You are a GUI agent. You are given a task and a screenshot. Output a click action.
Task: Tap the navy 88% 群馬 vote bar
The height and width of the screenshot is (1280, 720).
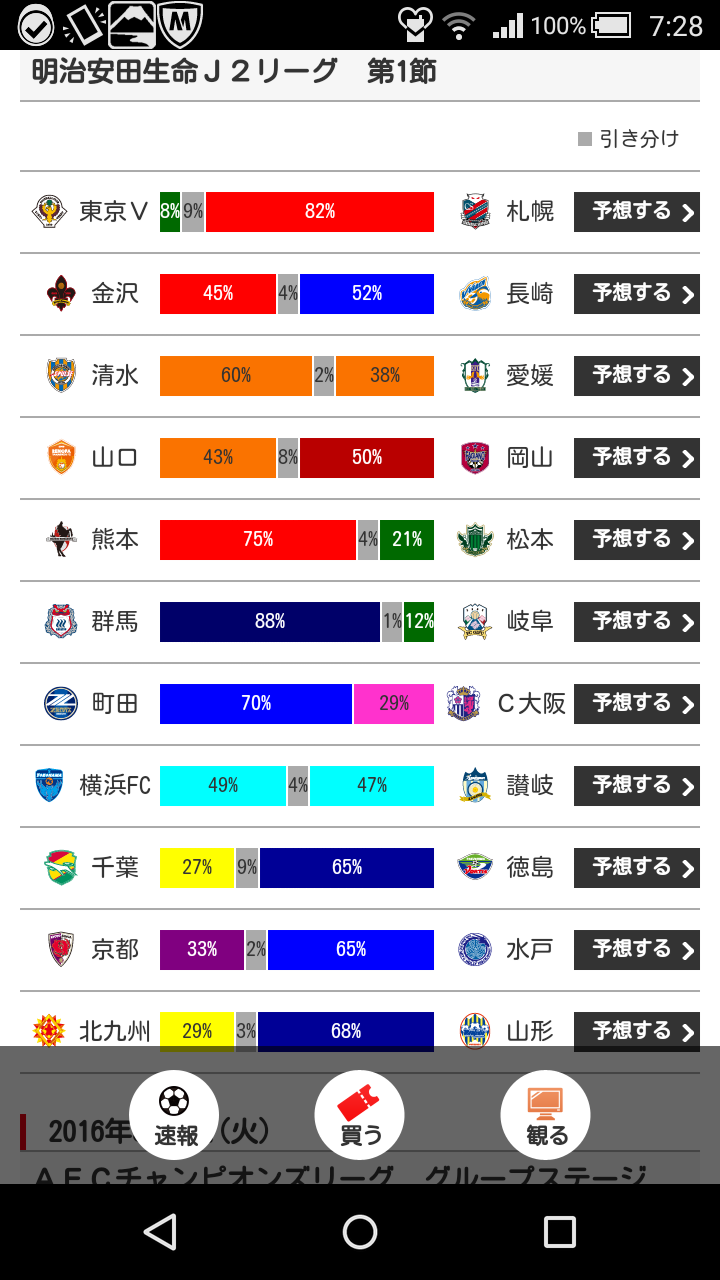[270, 622]
